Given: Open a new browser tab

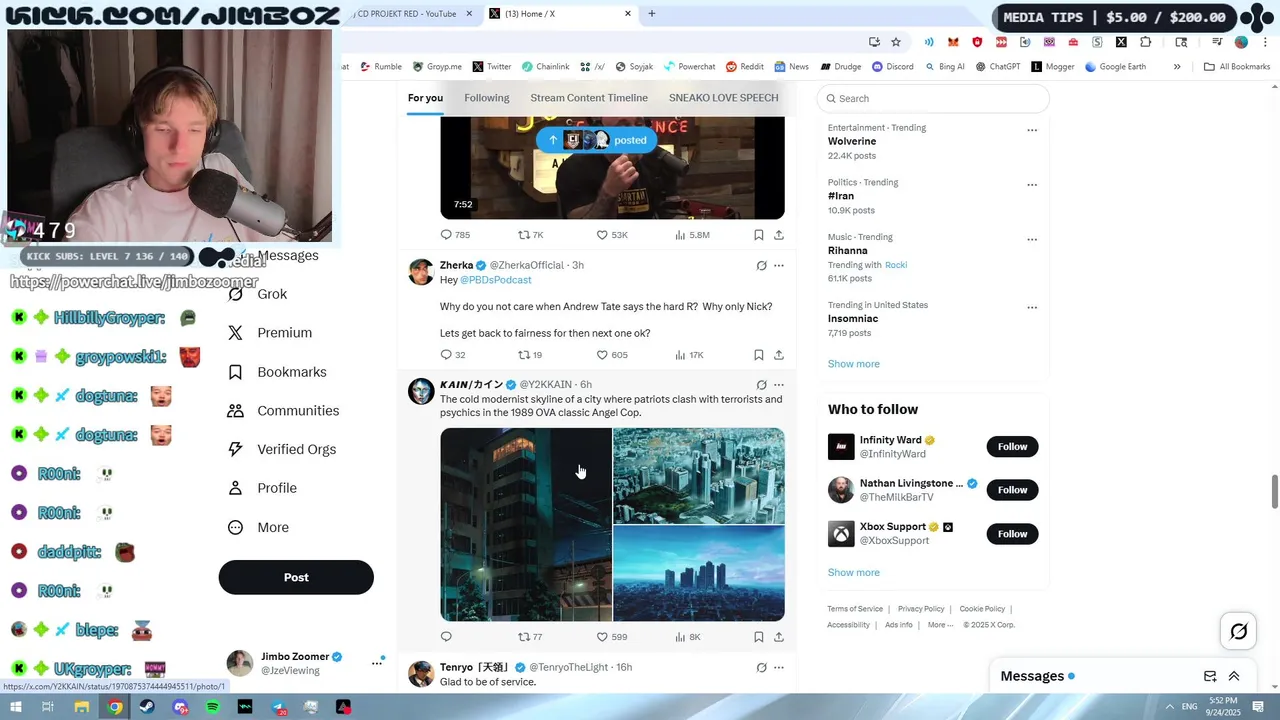Looking at the screenshot, I should click(652, 14).
